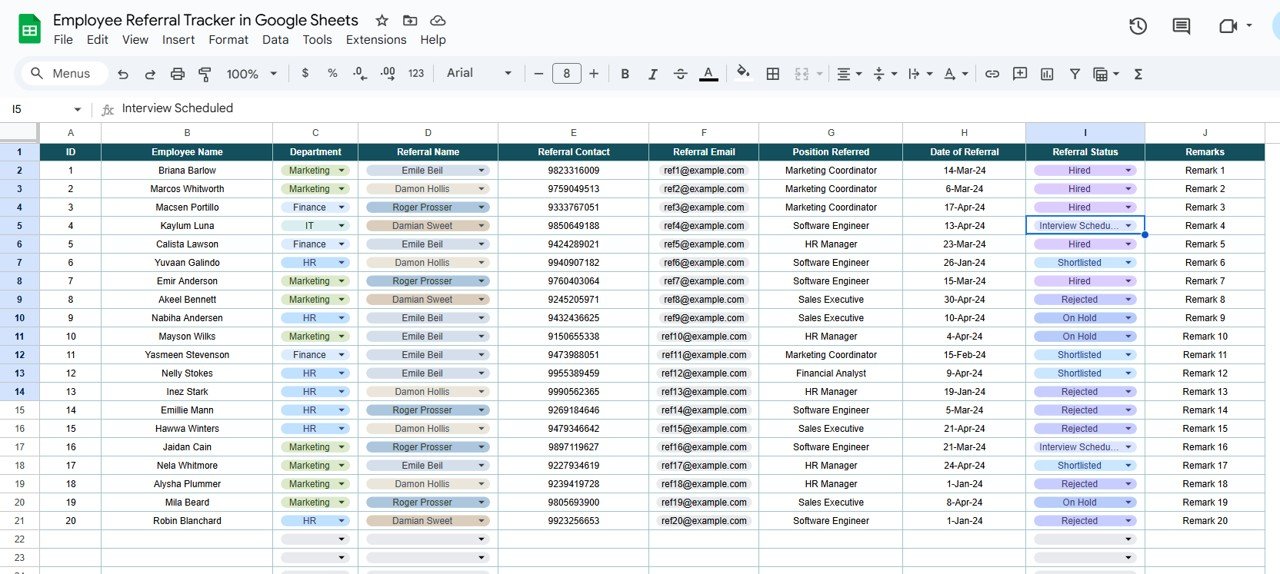Open the Format menu

[x=228, y=40]
